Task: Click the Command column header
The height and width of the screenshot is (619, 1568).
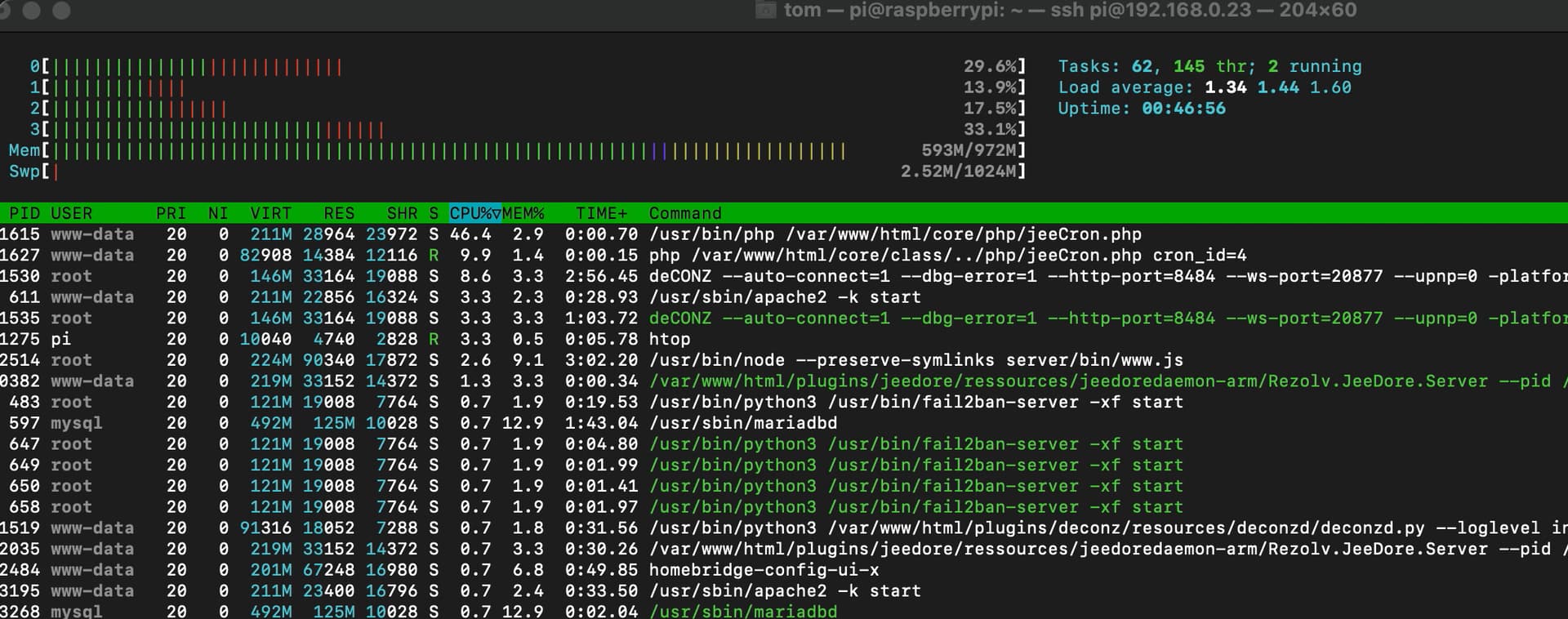Action: pos(685,213)
